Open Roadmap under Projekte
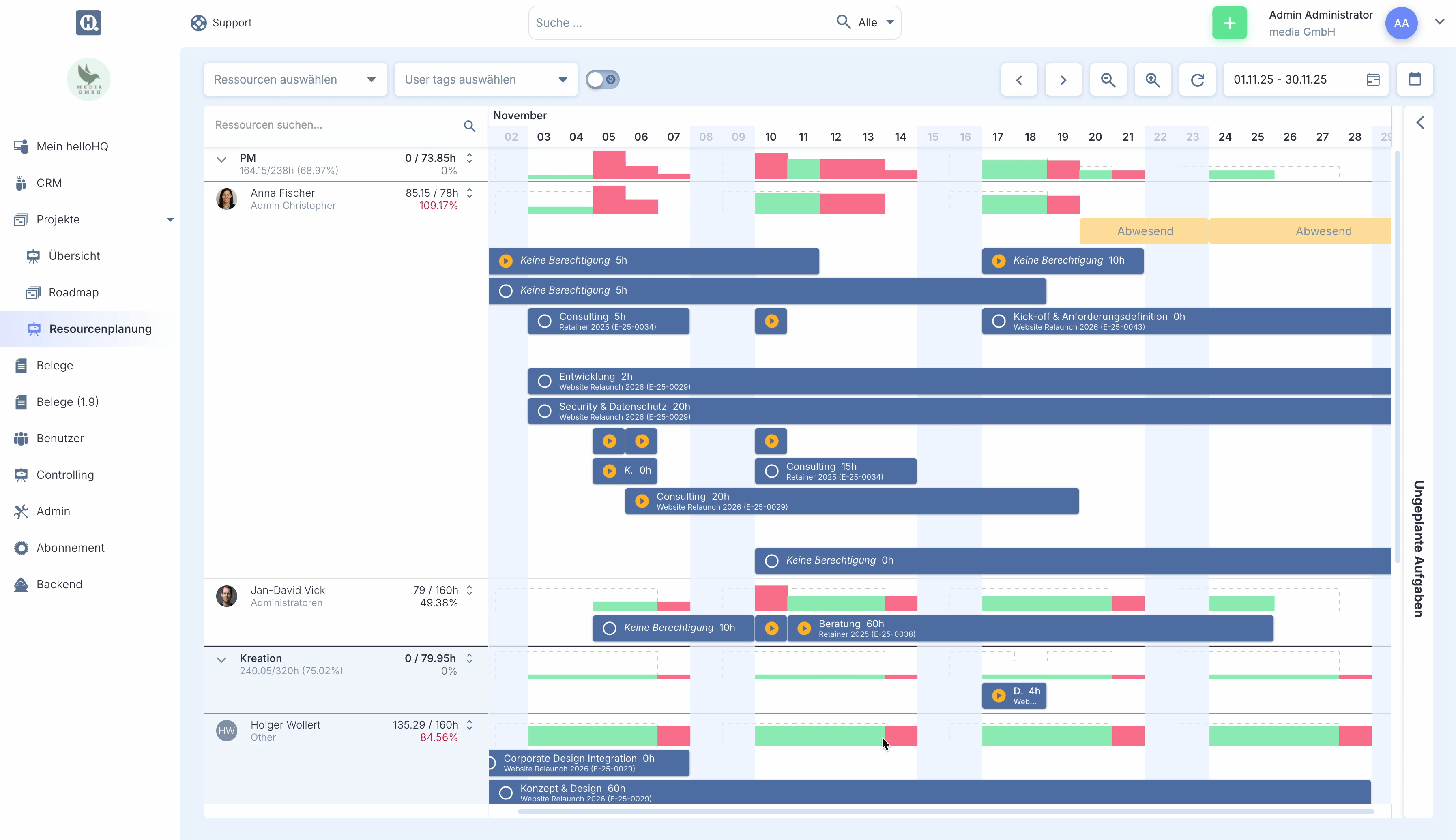The width and height of the screenshot is (1456, 840). pos(73,293)
